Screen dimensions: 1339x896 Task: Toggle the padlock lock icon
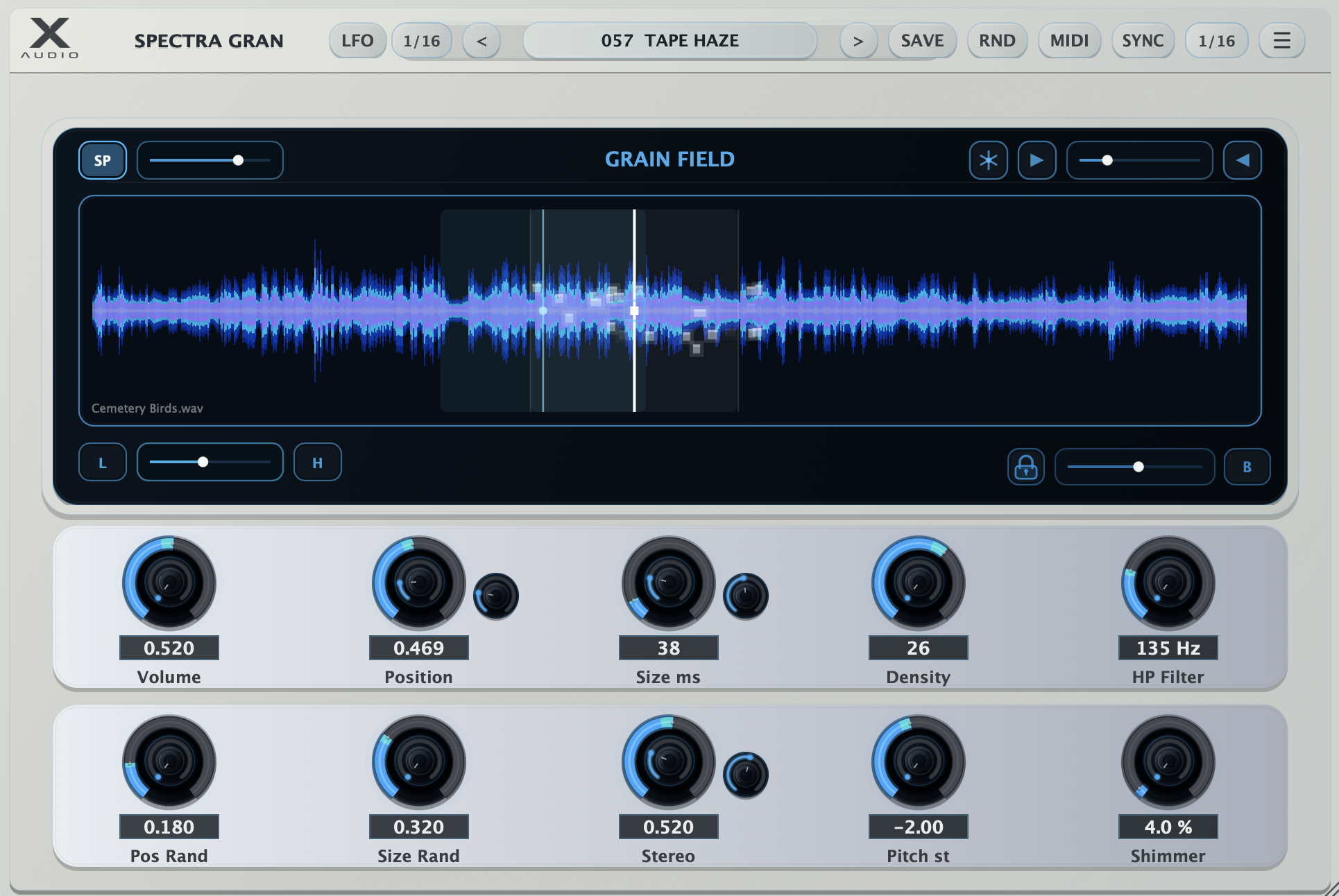1025,467
